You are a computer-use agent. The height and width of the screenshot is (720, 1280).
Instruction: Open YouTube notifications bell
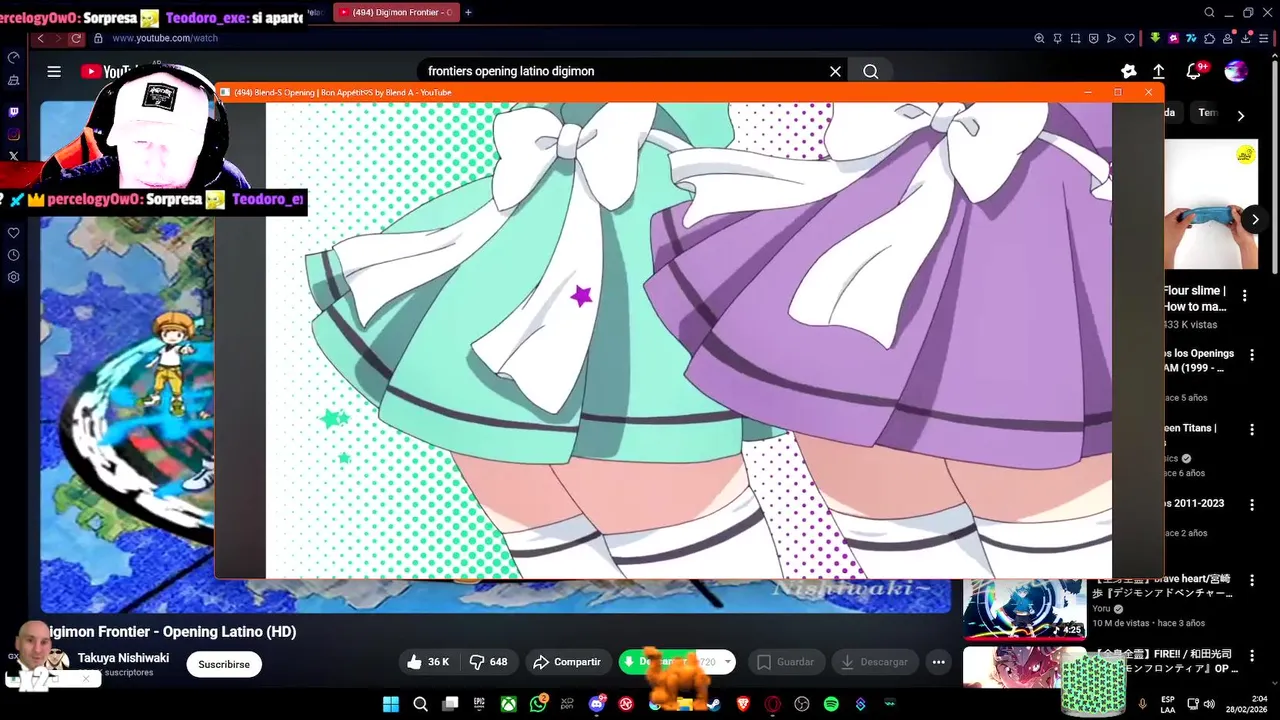pos(1194,71)
